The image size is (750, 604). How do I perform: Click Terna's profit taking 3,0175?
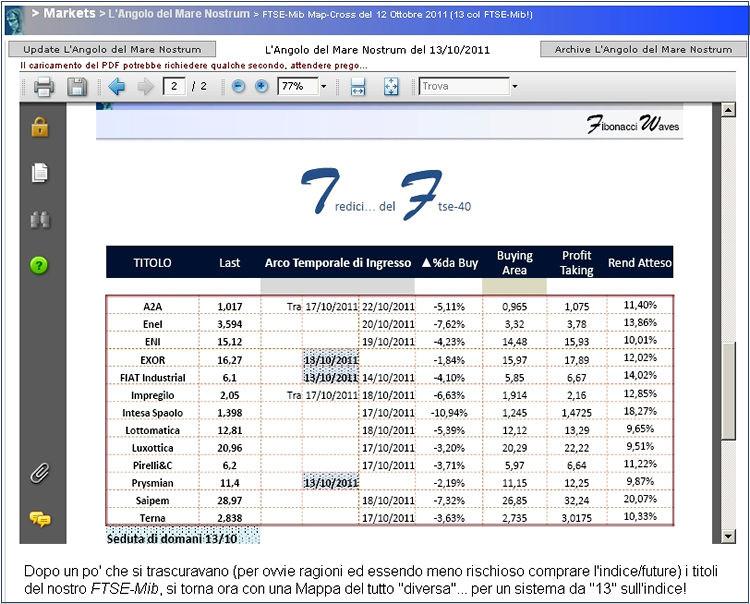(576, 518)
